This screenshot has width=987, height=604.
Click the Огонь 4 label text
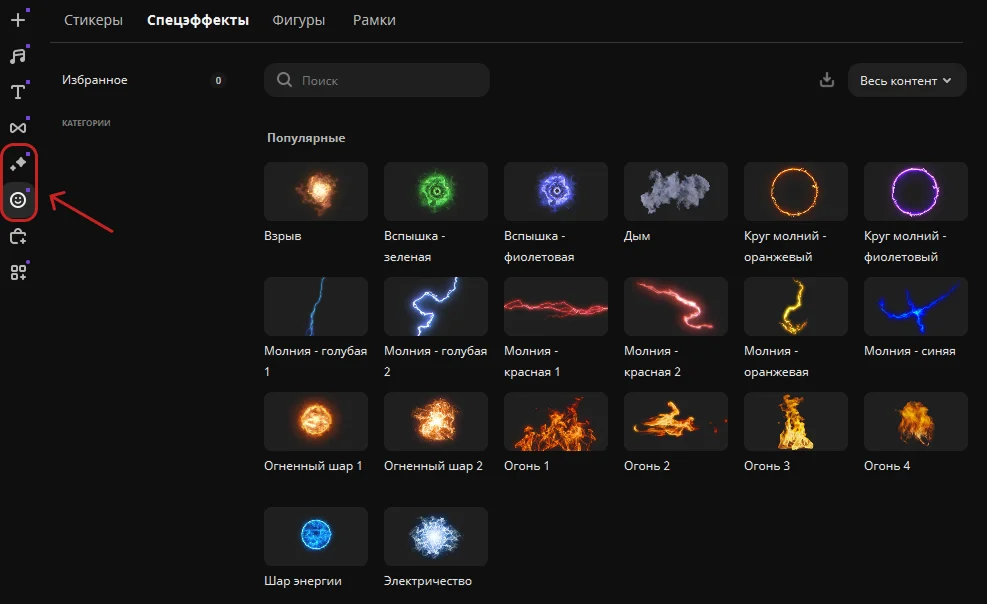coord(887,466)
